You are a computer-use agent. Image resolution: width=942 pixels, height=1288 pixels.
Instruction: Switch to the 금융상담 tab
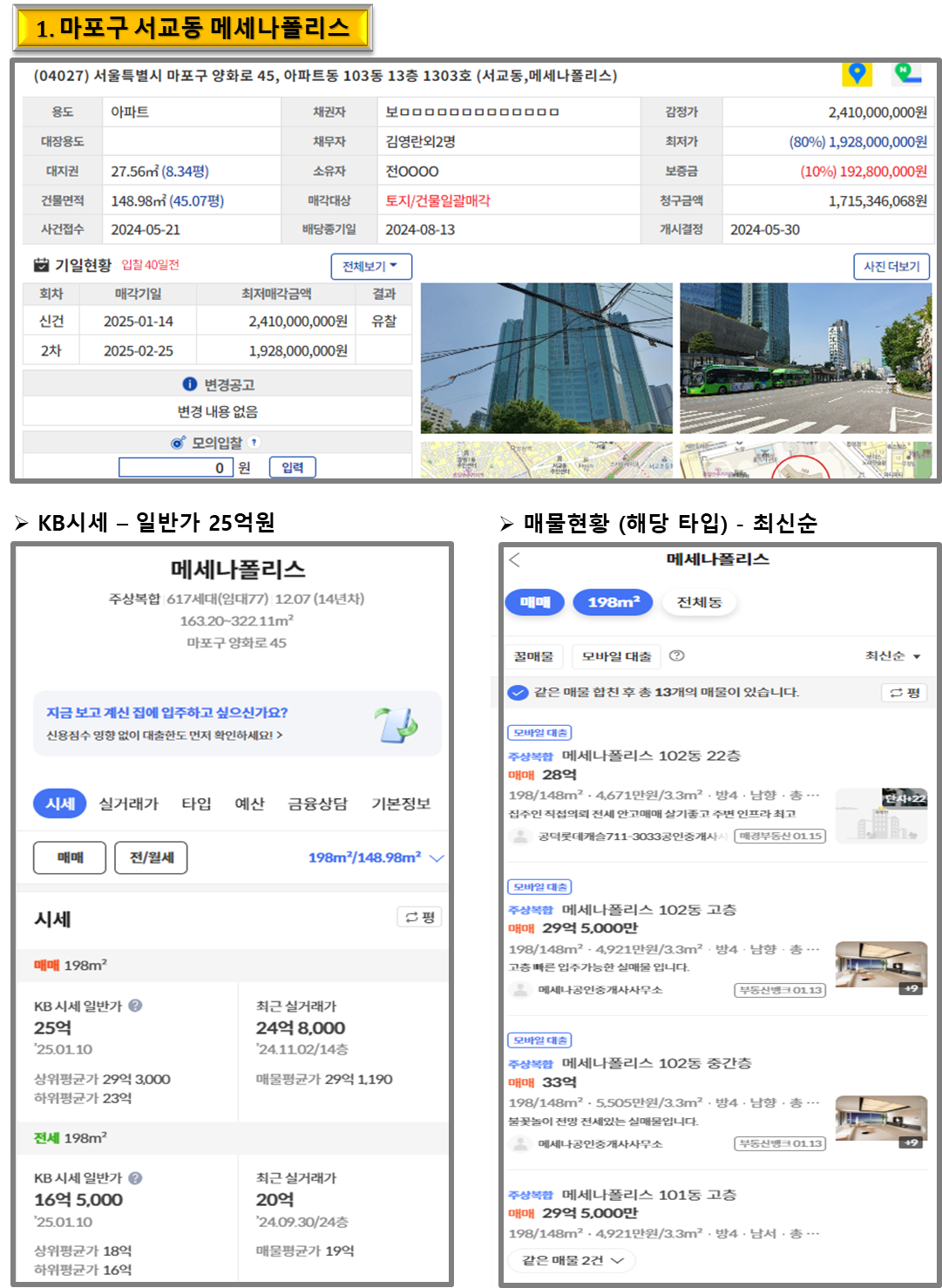coord(317,803)
